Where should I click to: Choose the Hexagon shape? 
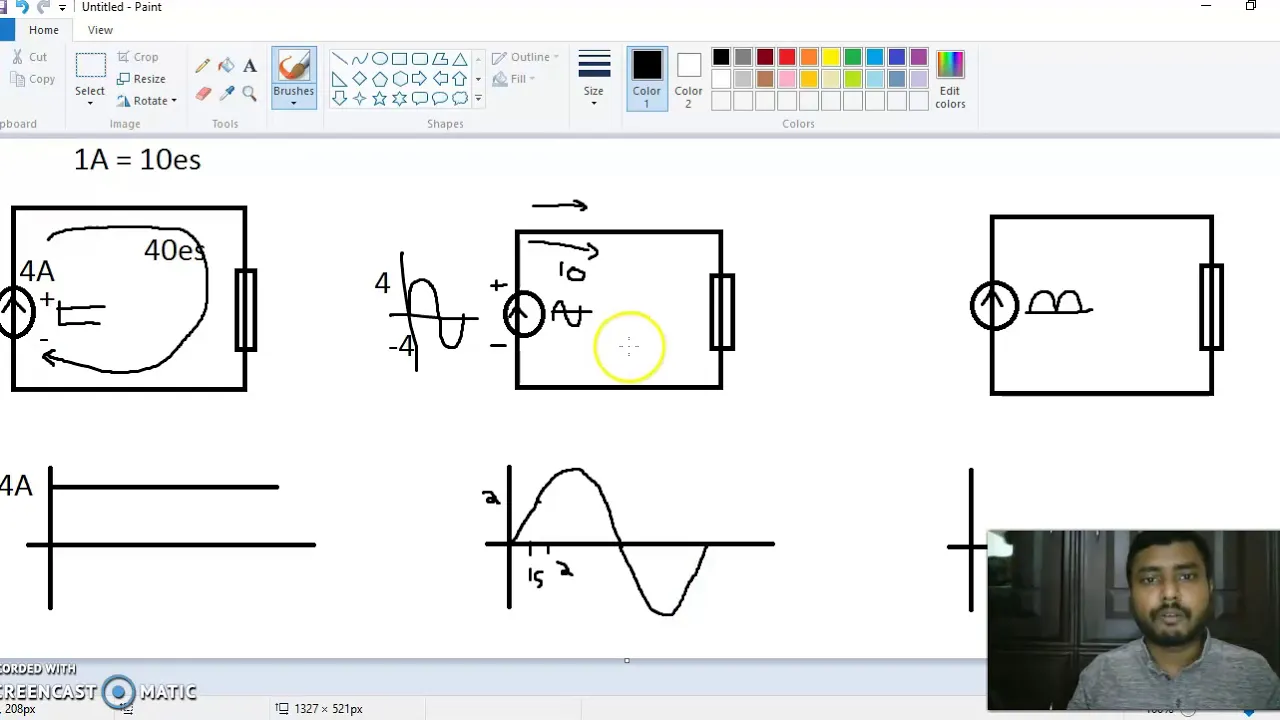399,79
